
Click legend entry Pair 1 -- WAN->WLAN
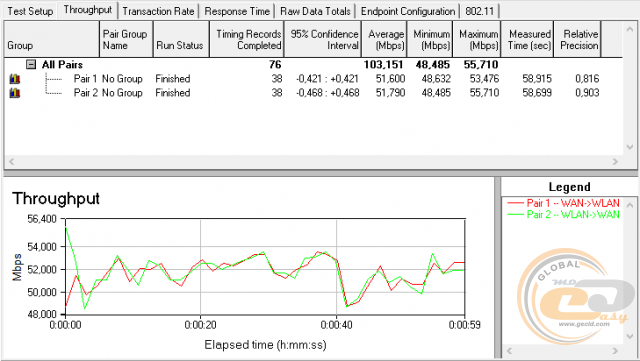click(x=563, y=203)
